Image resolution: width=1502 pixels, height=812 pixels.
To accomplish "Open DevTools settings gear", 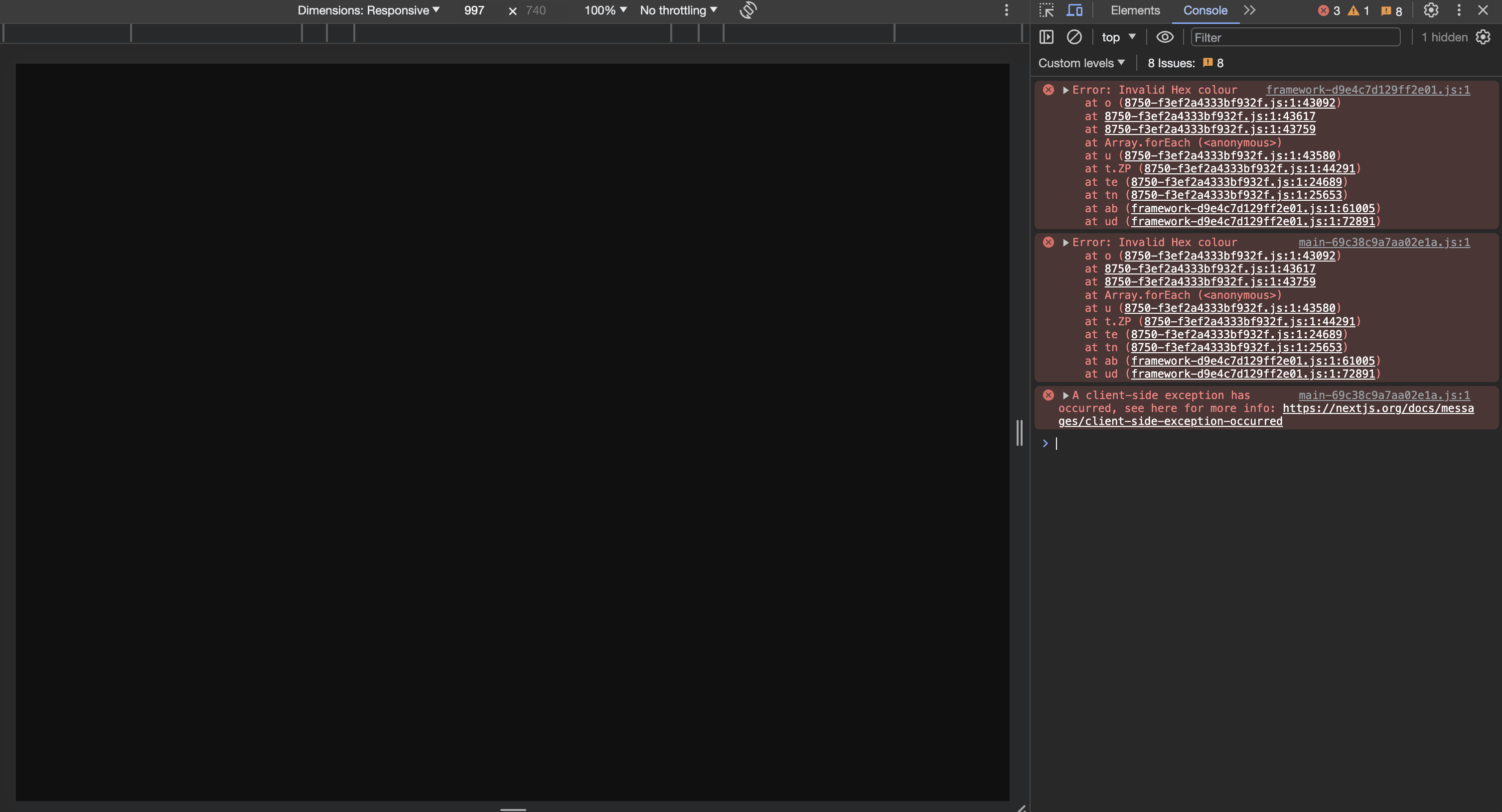I will (x=1430, y=10).
